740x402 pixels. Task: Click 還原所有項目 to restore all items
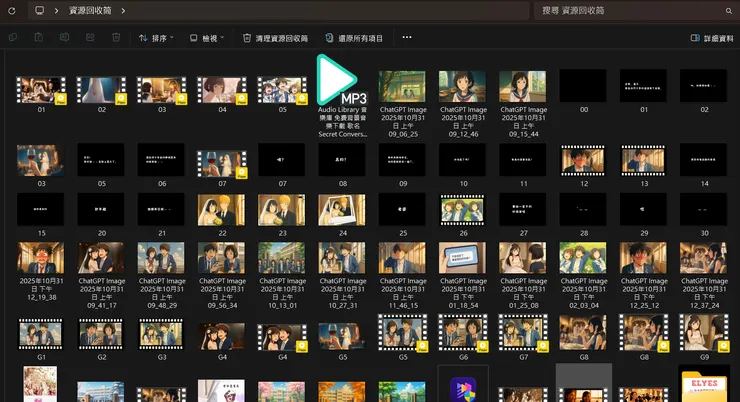coord(354,38)
